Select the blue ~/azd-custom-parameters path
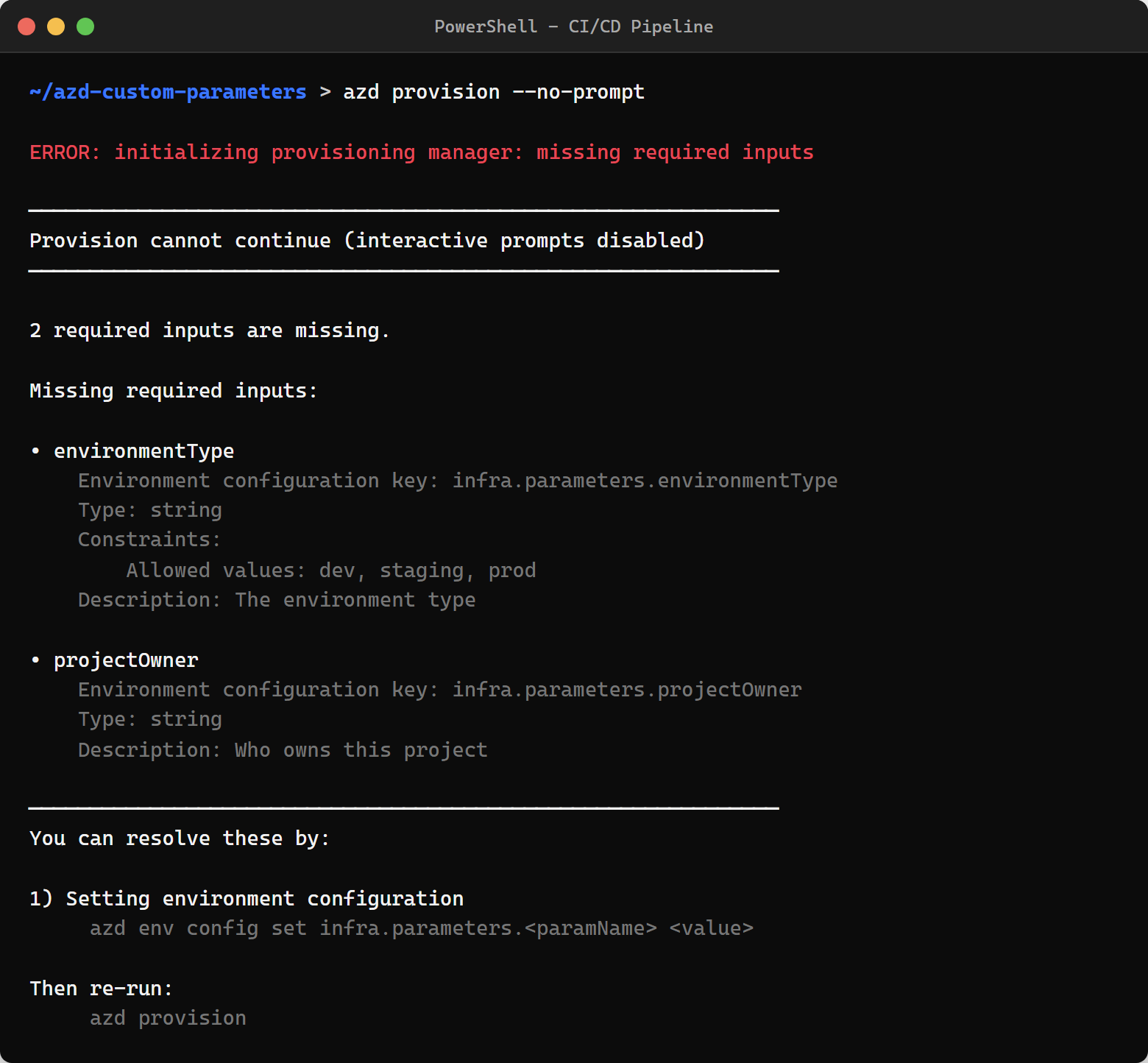Image resolution: width=1148 pixels, height=1063 pixels. point(168,91)
